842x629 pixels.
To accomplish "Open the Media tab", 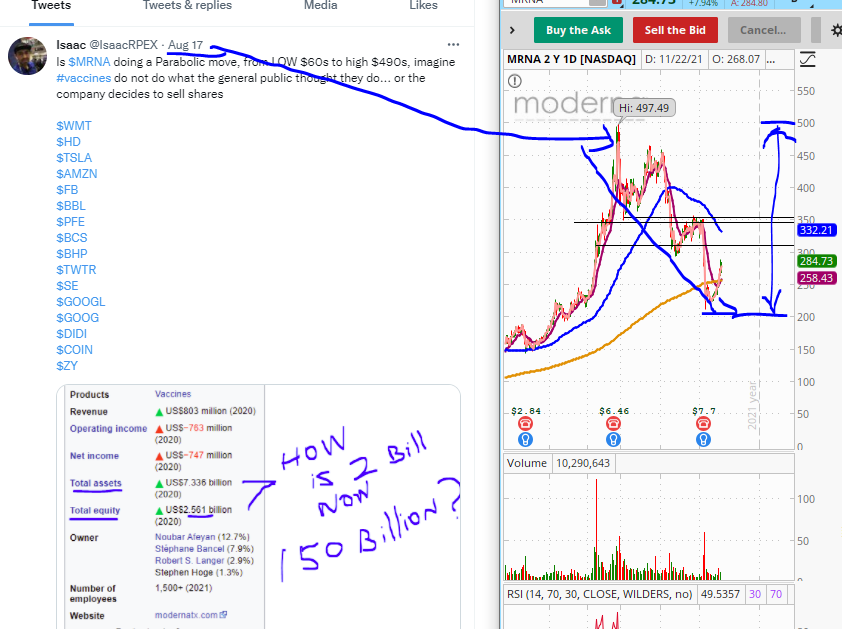I will [x=321, y=6].
